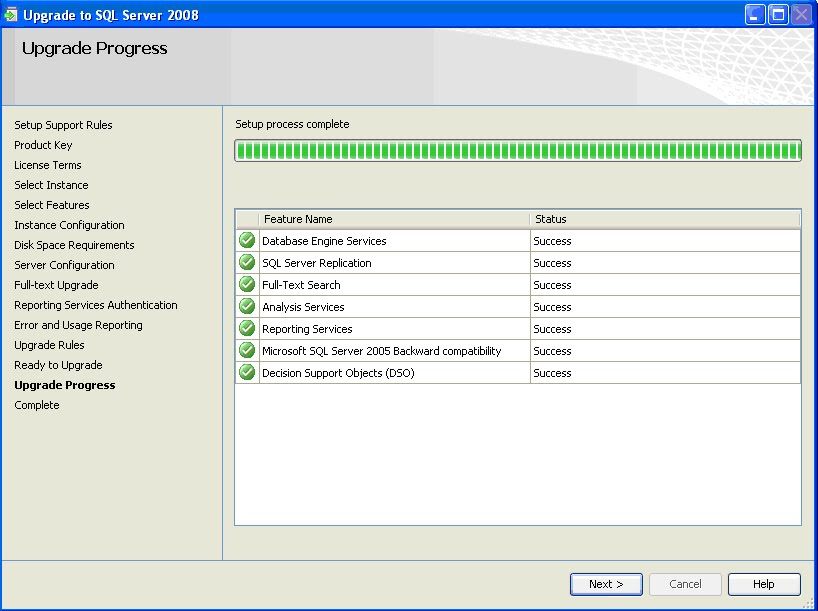Click success icon beside SQL Server 2005 Backward compatibility

[246, 350]
